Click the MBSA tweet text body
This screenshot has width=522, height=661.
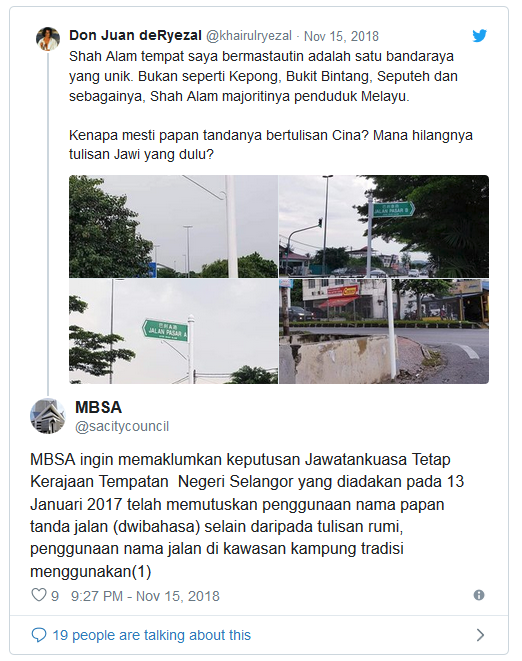(247, 515)
